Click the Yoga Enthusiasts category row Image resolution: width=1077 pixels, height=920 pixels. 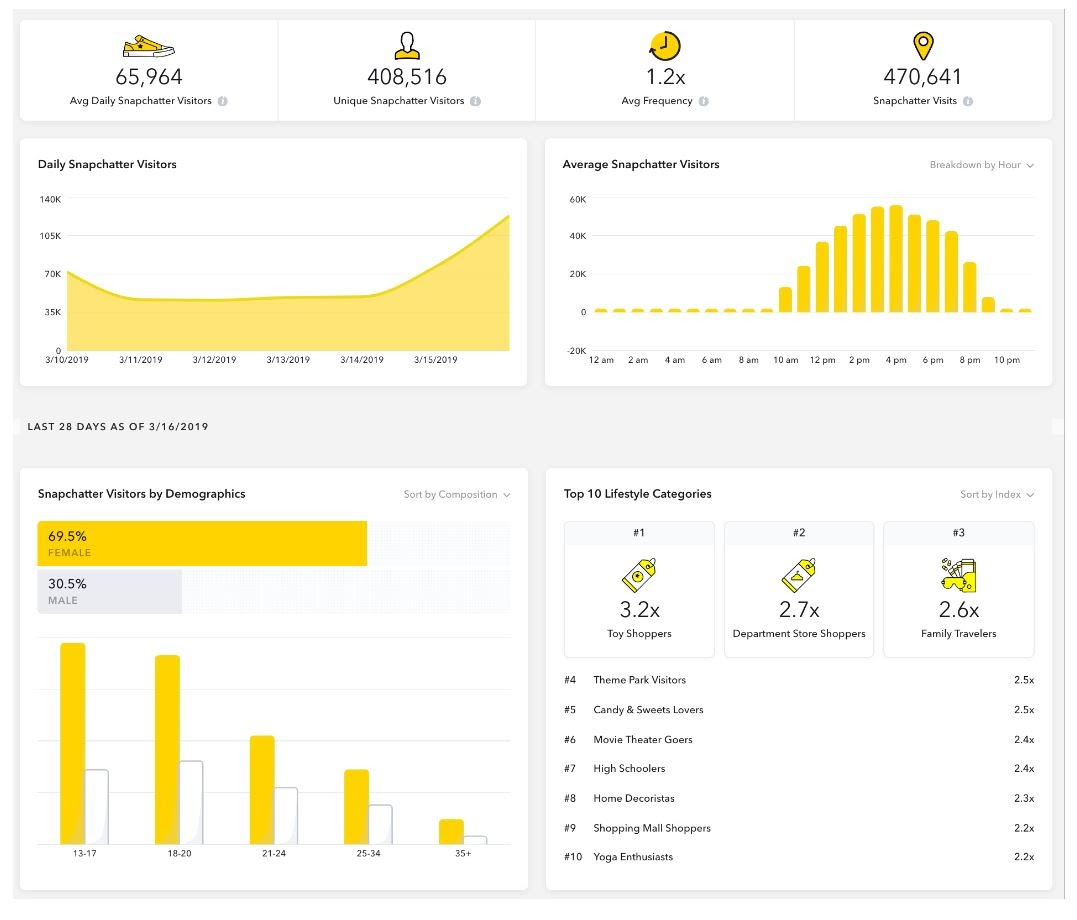point(798,857)
